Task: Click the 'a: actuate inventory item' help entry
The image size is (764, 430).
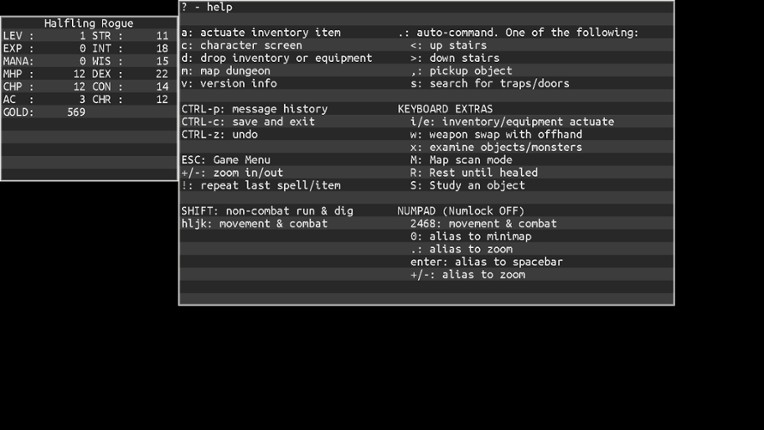Action: coord(260,33)
